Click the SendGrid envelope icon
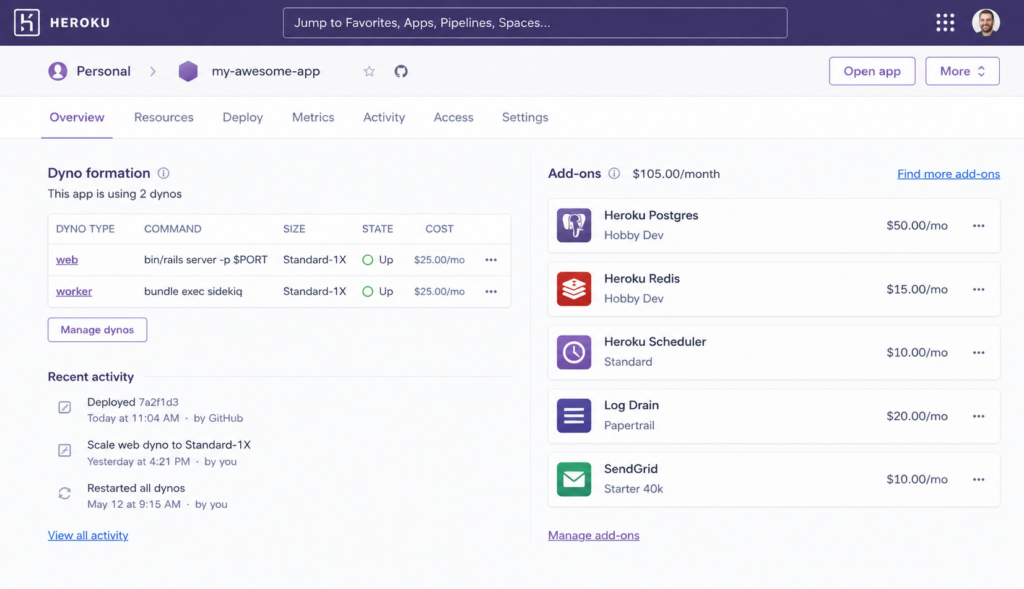The height and width of the screenshot is (589, 1024). point(574,479)
